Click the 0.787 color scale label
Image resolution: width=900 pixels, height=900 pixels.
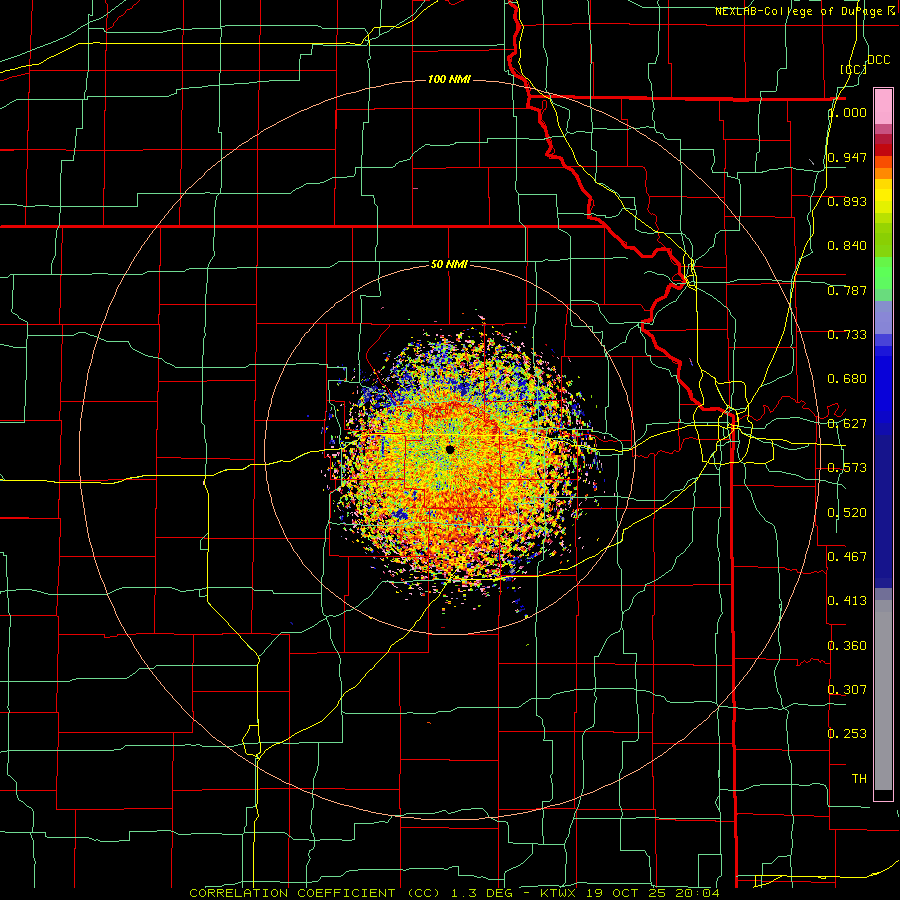point(847,290)
